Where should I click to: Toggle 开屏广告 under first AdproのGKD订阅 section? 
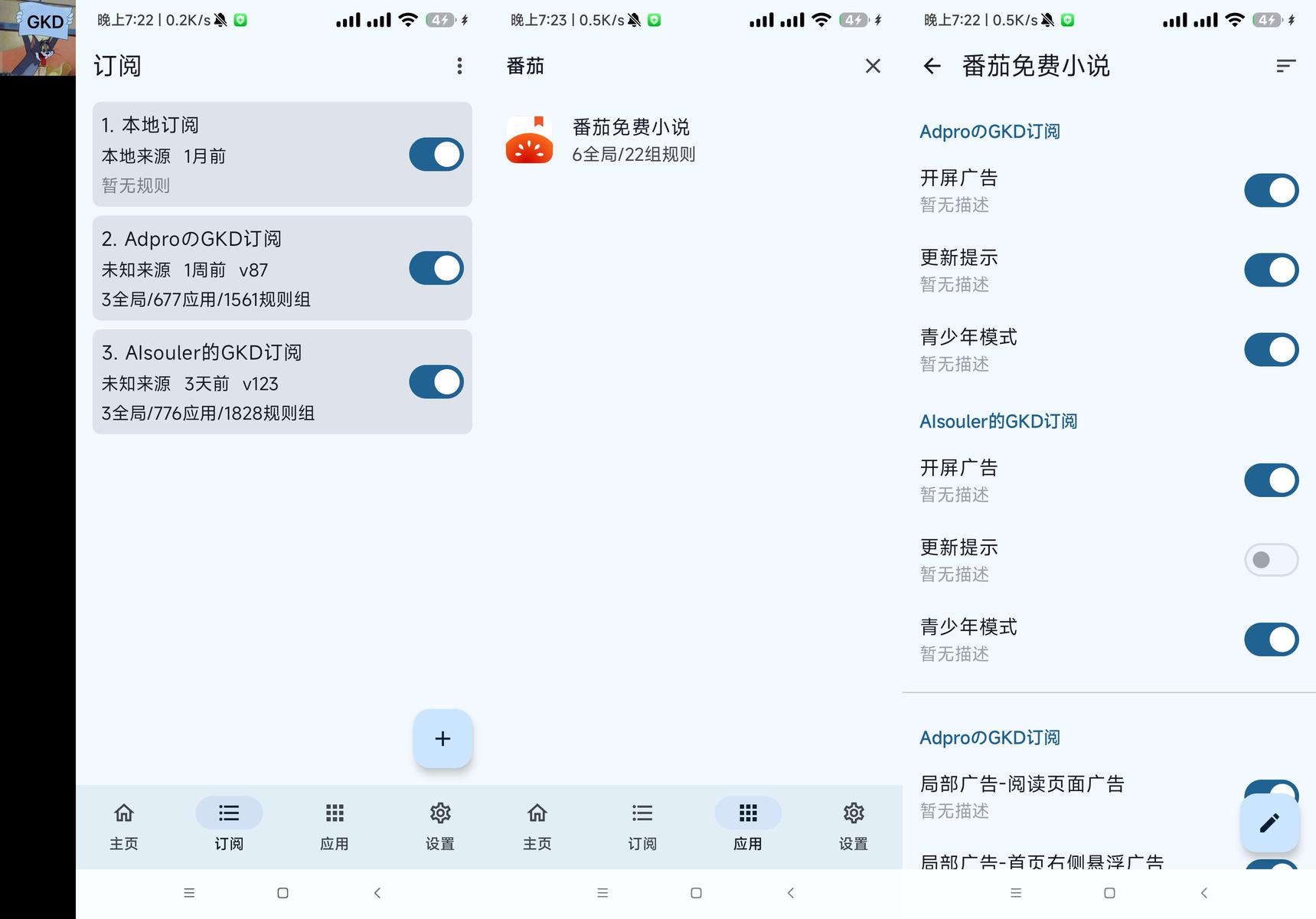tap(1271, 191)
